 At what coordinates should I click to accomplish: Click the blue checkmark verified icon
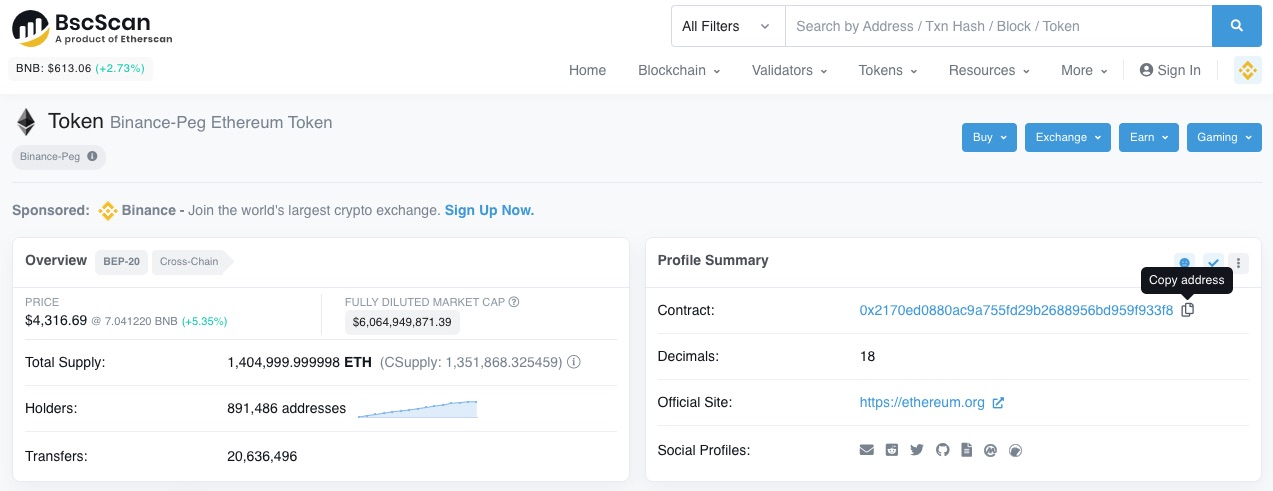(1212, 263)
